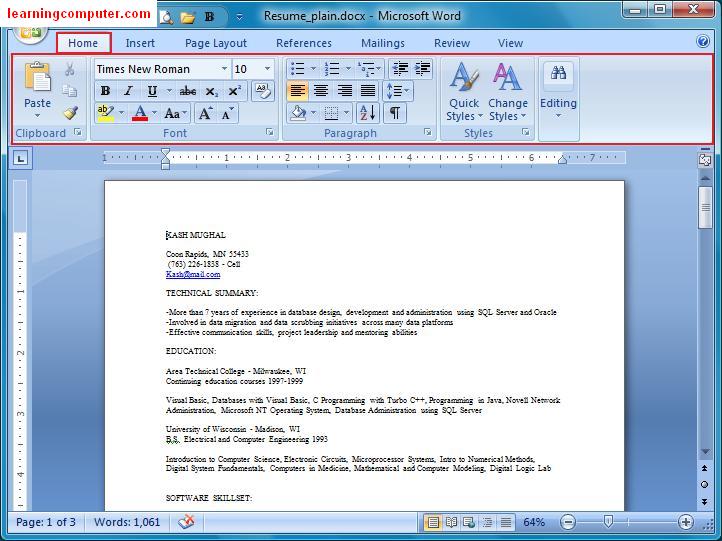Switch to Print Layout view
This screenshot has height=541, width=722.
(432, 522)
